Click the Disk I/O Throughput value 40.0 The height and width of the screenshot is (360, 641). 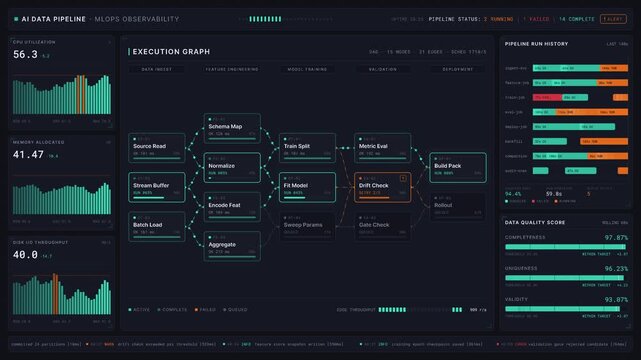(x=25, y=255)
